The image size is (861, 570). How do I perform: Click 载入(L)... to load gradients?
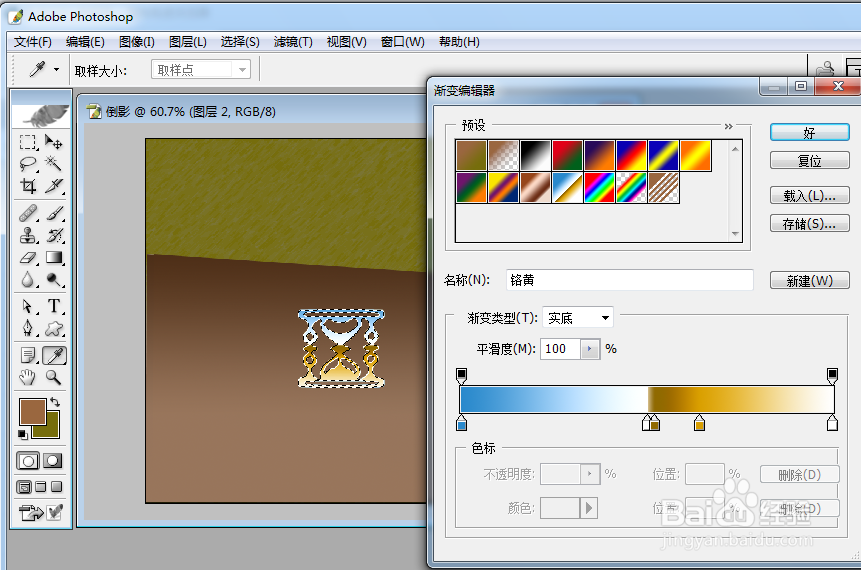(x=809, y=195)
